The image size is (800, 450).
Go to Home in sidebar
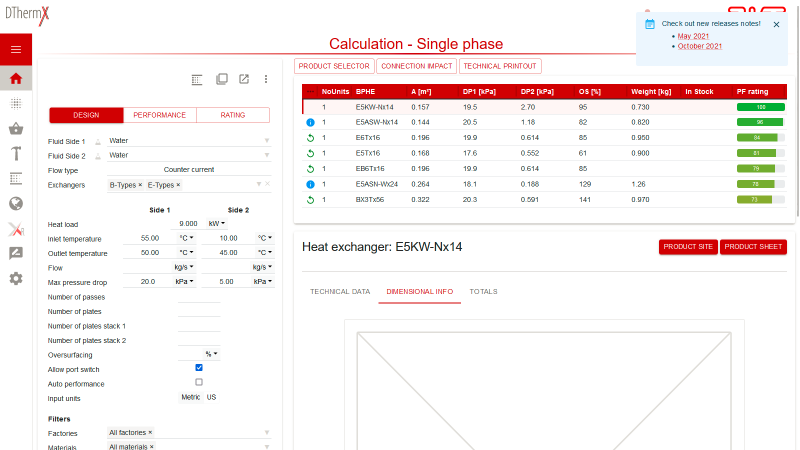[x=16, y=79]
